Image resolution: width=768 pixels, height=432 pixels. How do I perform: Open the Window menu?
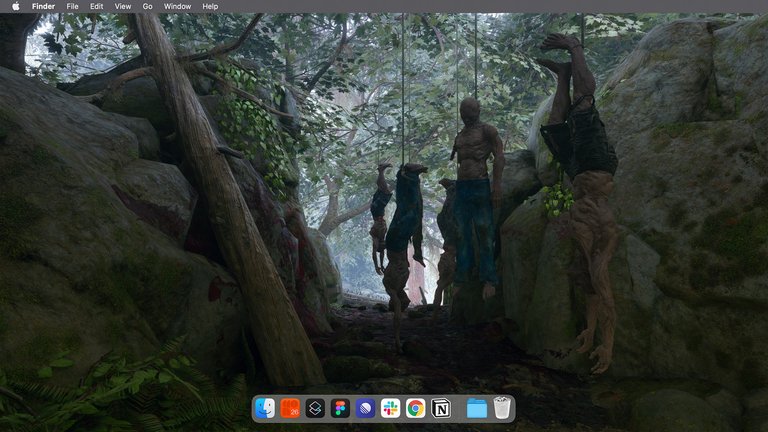point(177,6)
